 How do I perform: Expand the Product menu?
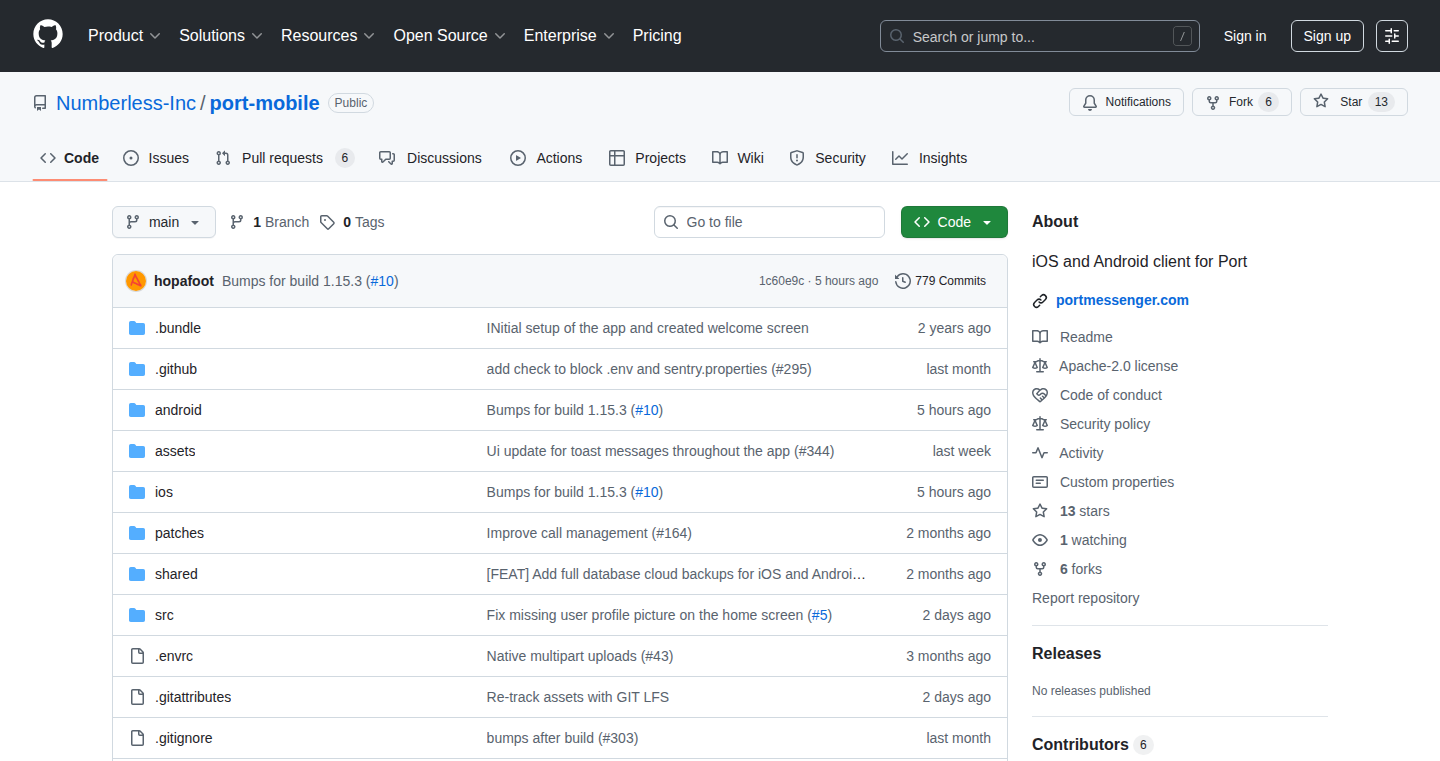(x=124, y=35)
